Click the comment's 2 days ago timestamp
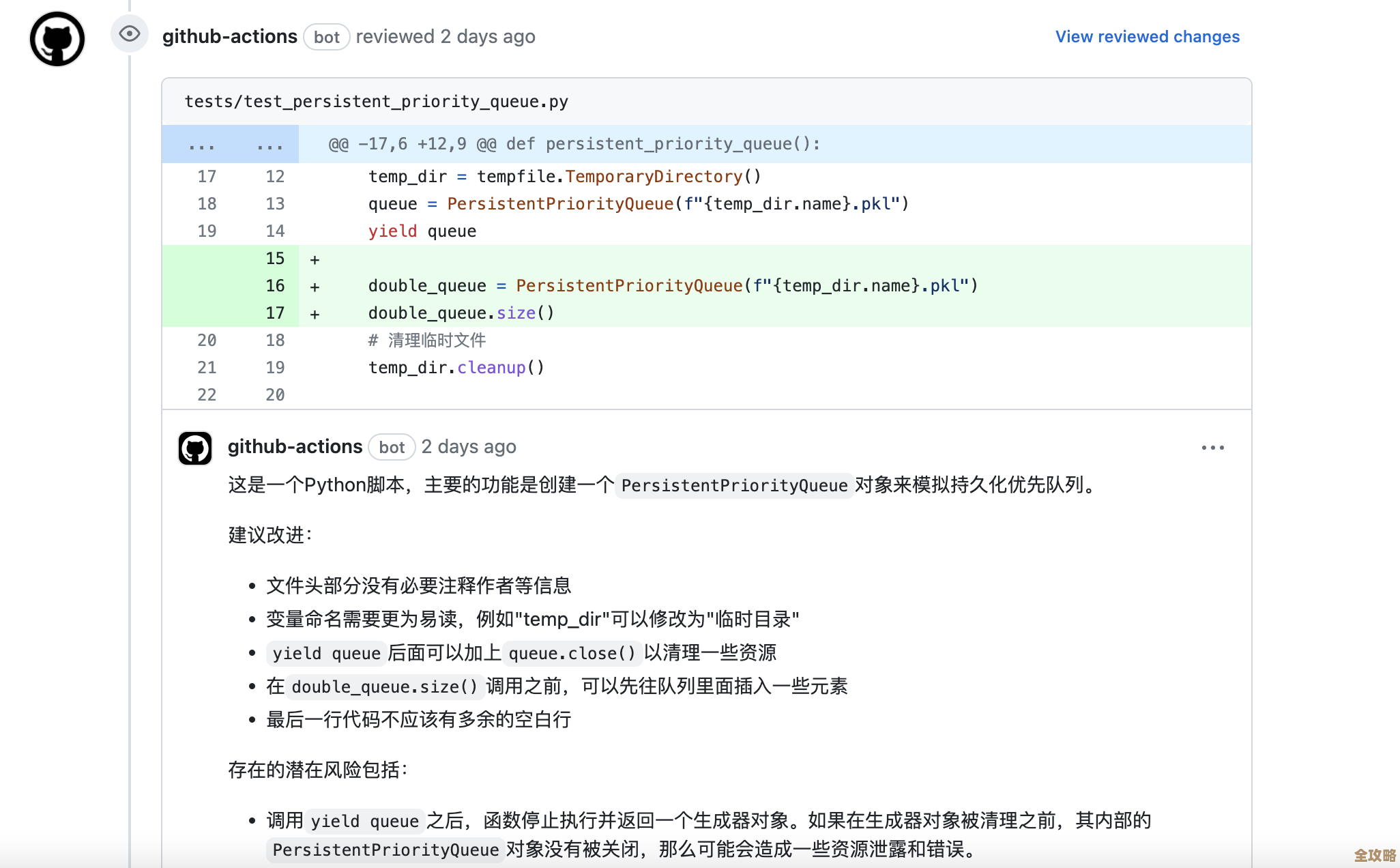 pos(469,447)
